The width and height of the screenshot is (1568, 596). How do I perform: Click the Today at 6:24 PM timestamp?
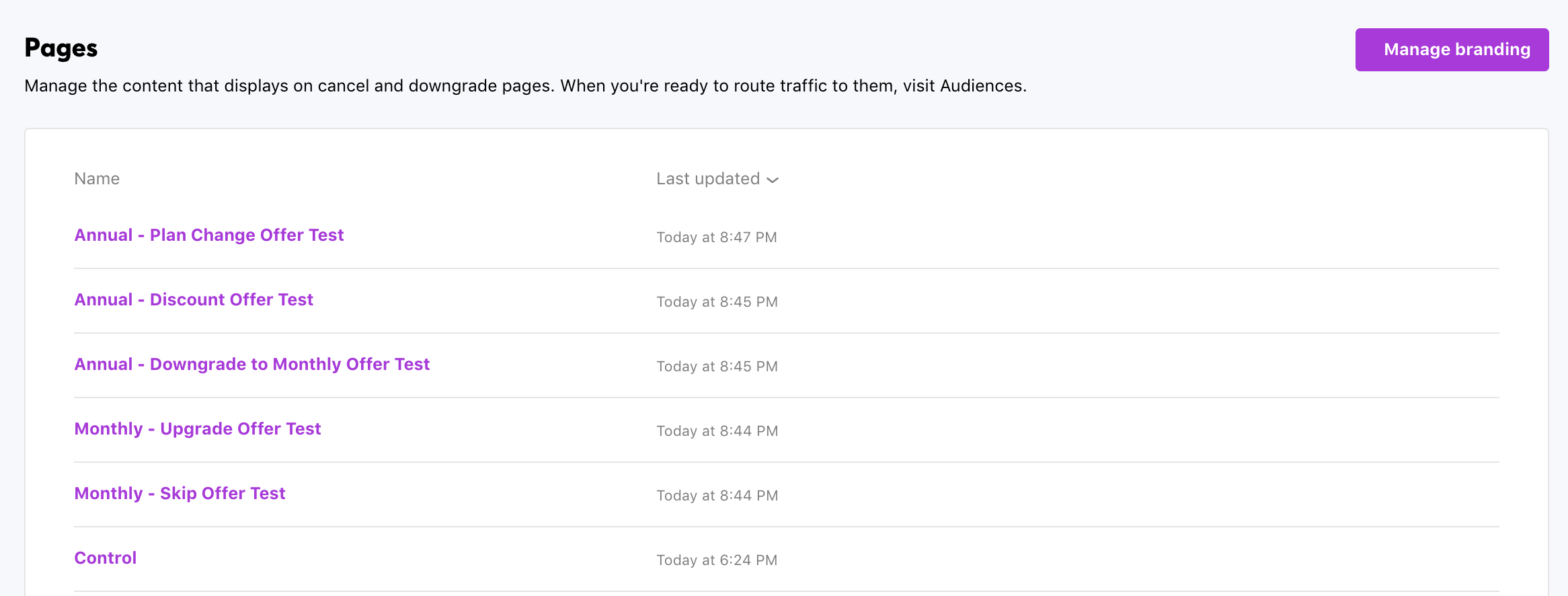(716, 560)
